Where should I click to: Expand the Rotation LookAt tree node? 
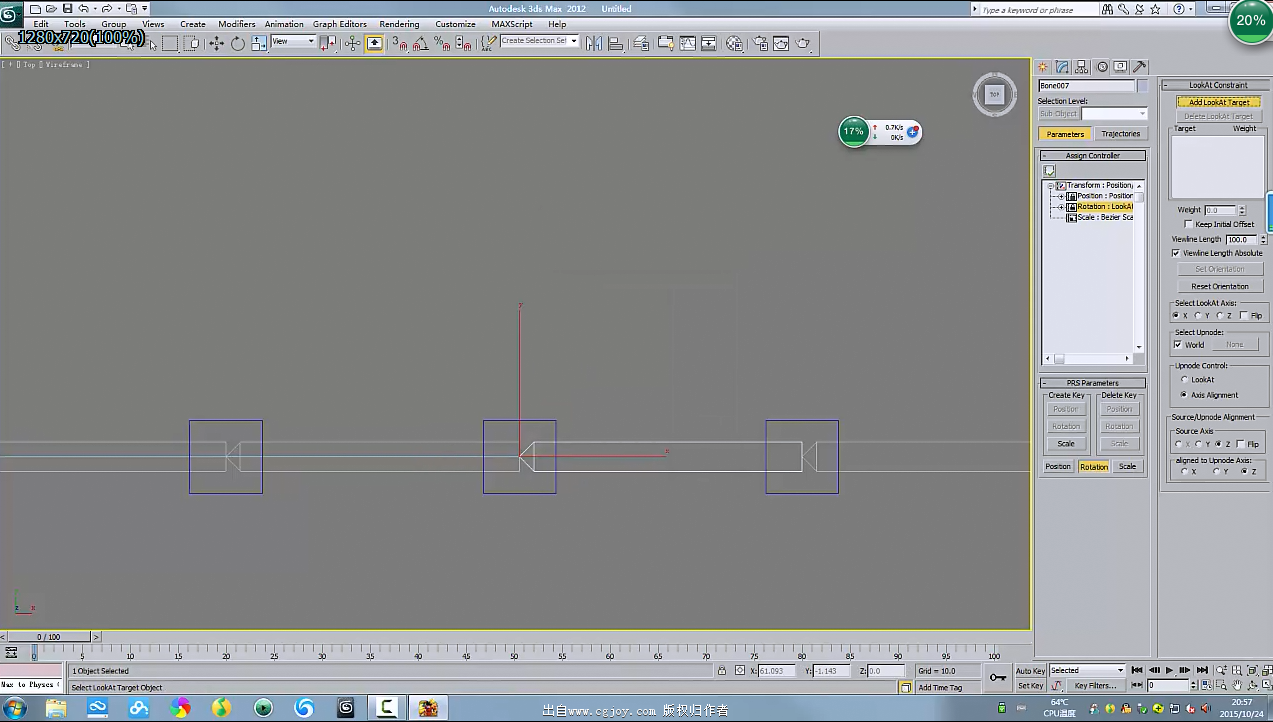click(1061, 207)
